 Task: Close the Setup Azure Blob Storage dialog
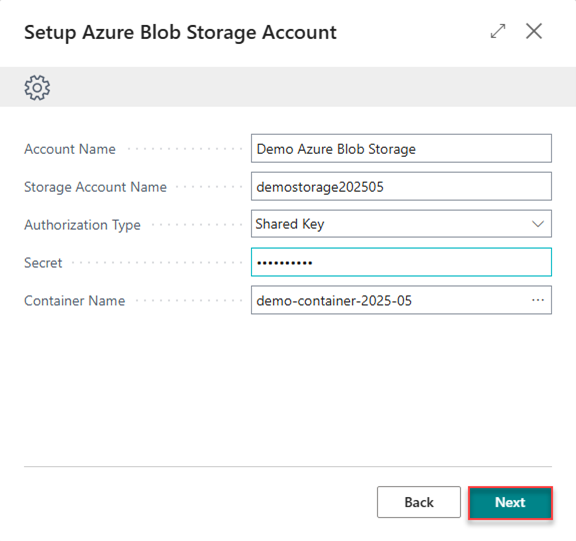(534, 31)
